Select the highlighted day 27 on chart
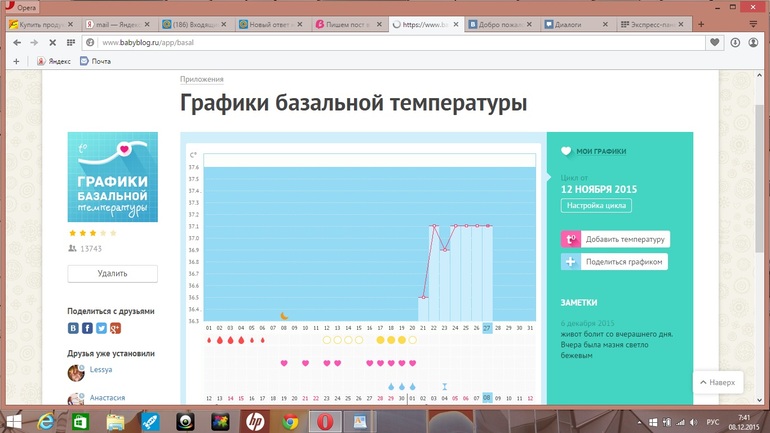 487,327
